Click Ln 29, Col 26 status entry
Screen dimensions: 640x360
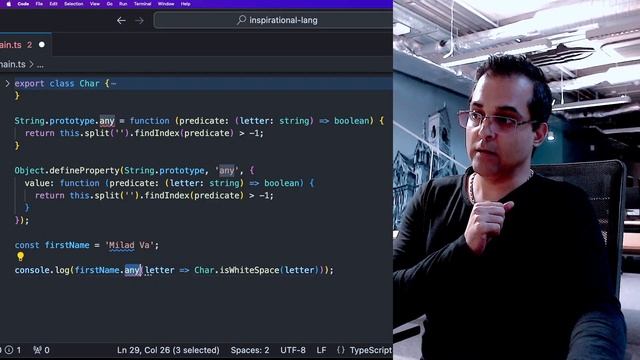pyautogui.click(x=168, y=350)
